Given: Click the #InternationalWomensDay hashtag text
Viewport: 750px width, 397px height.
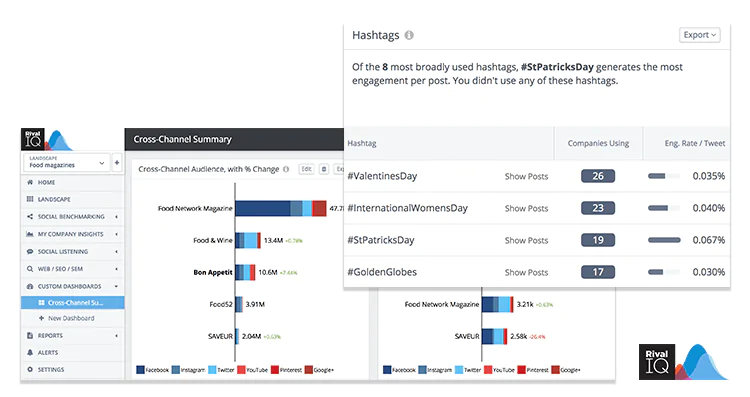Looking at the screenshot, I should (x=408, y=208).
